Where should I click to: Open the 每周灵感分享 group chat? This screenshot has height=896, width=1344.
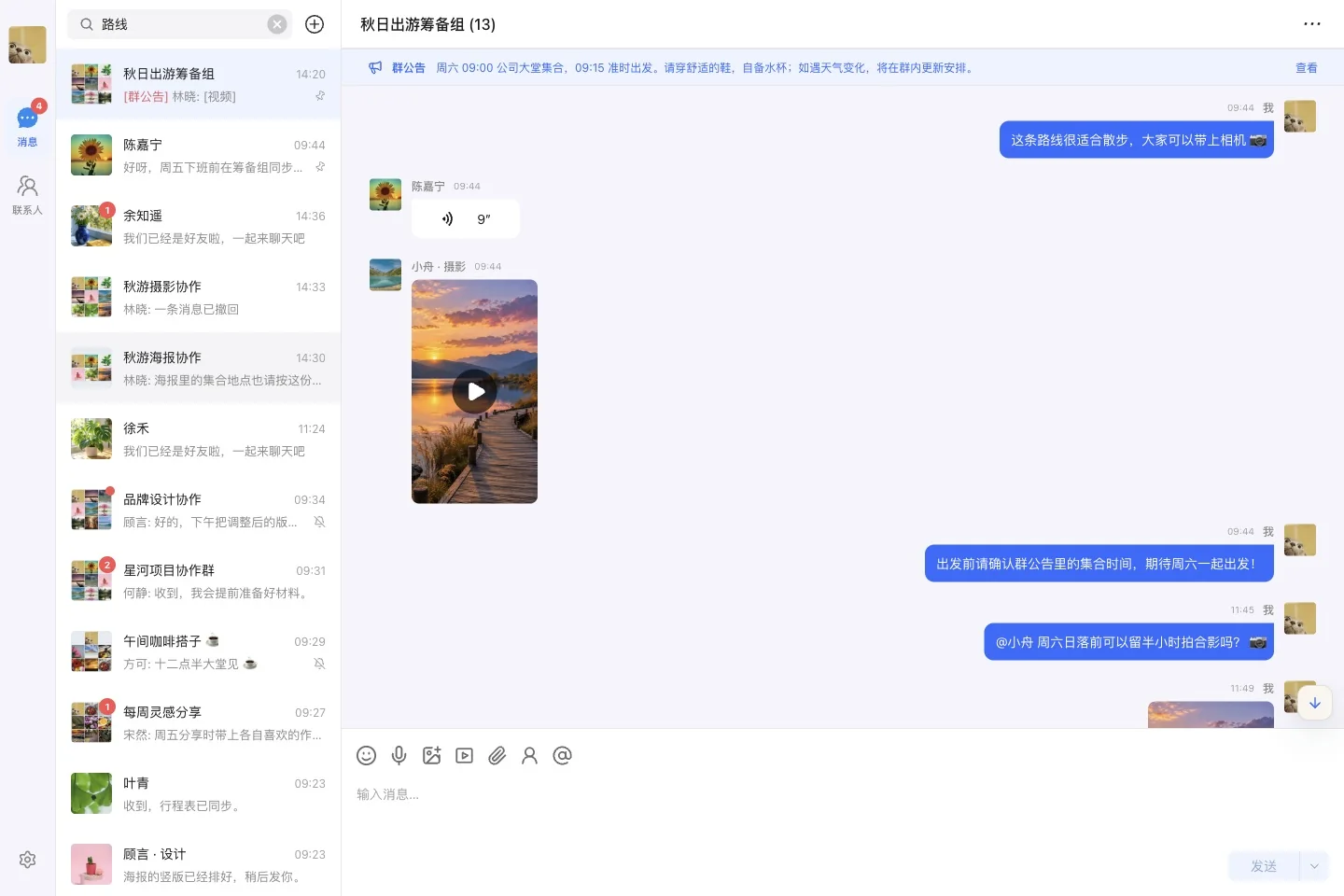click(198, 722)
